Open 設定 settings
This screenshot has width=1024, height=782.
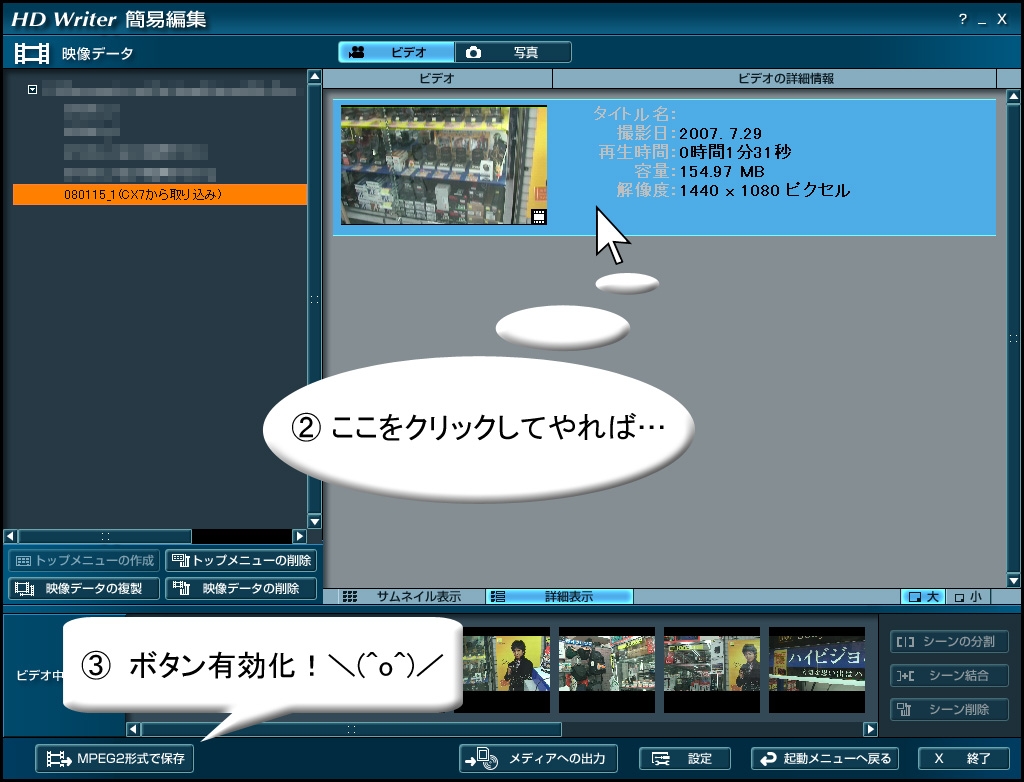pyautogui.click(x=684, y=758)
